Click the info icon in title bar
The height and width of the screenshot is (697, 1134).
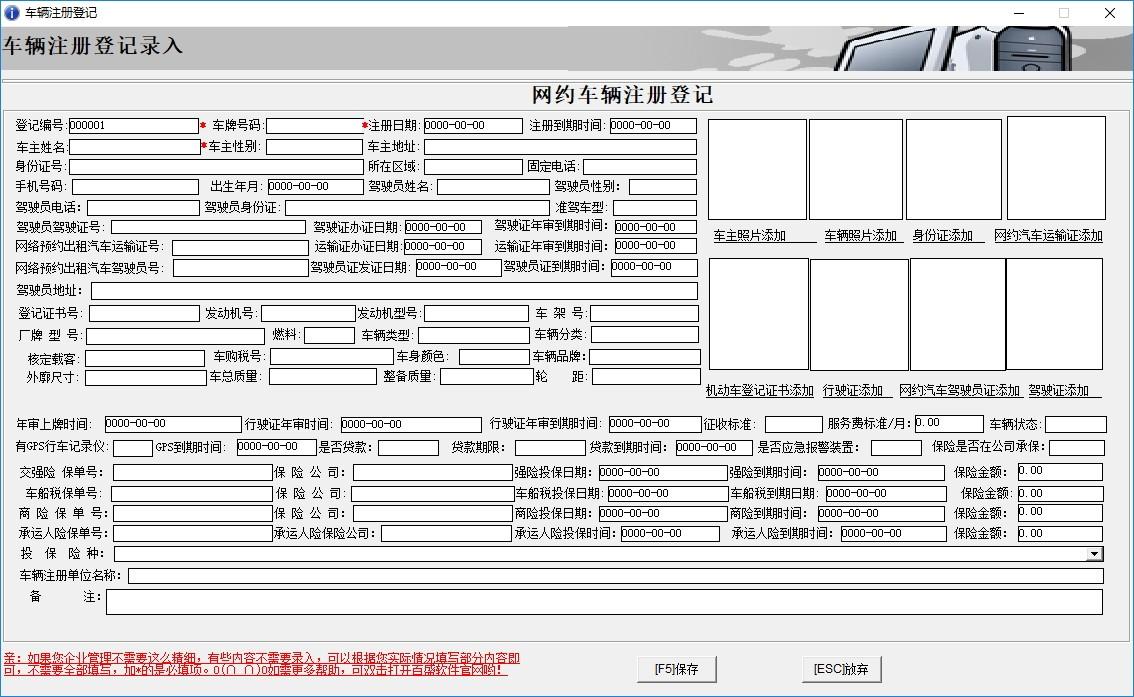point(12,12)
